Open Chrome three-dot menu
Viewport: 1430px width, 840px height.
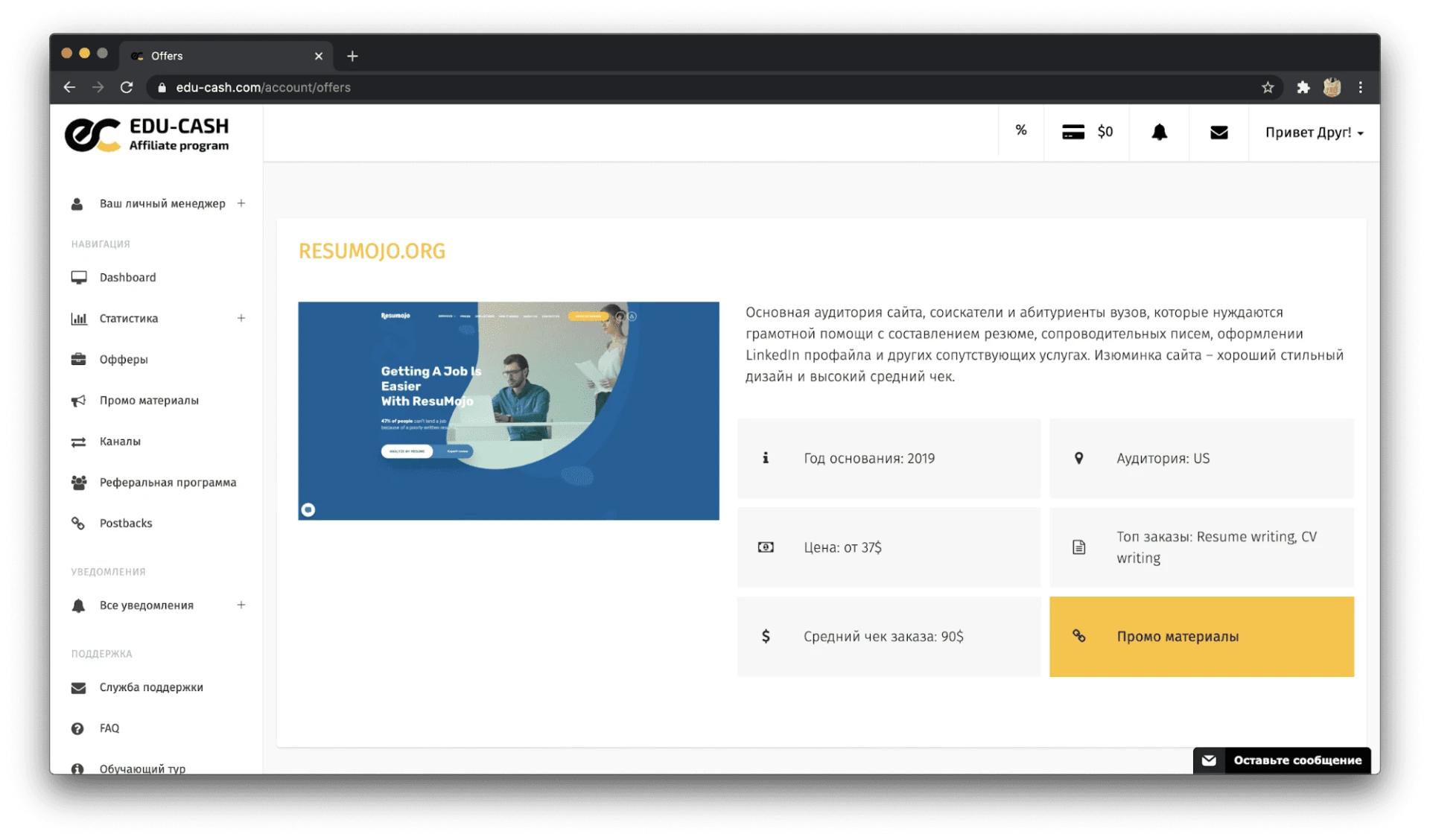pyautogui.click(x=1361, y=87)
